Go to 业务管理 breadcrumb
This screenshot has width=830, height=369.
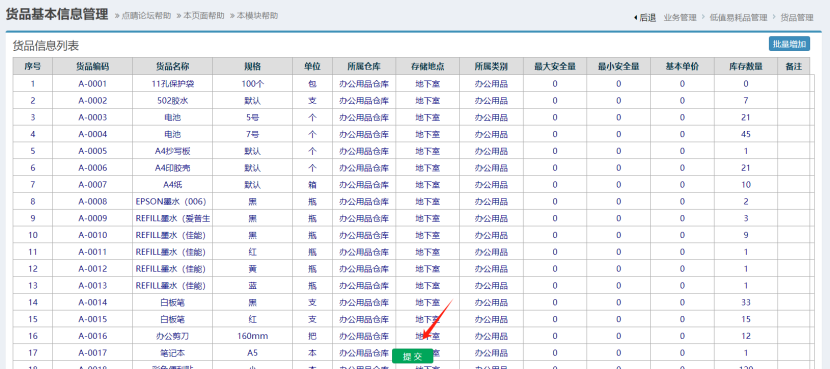coord(680,17)
